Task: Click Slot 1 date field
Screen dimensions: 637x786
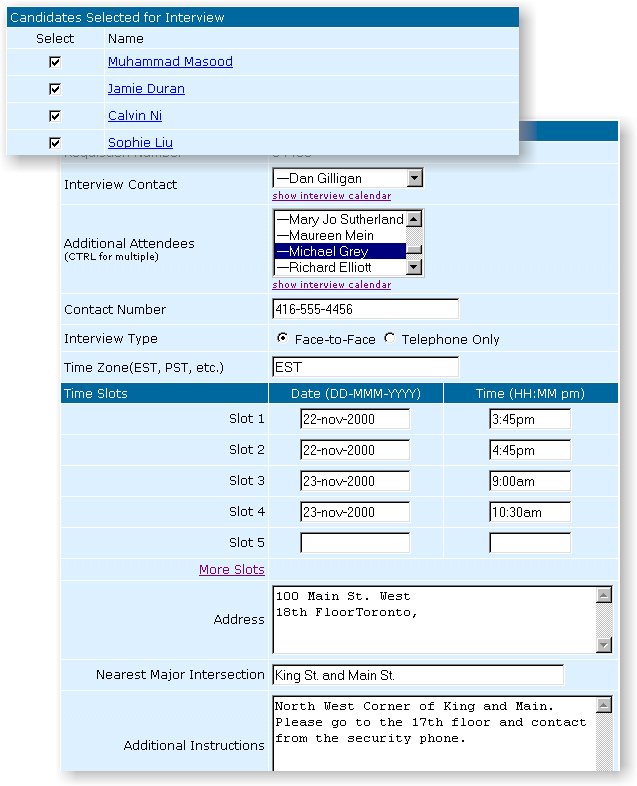Action: [x=355, y=419]
